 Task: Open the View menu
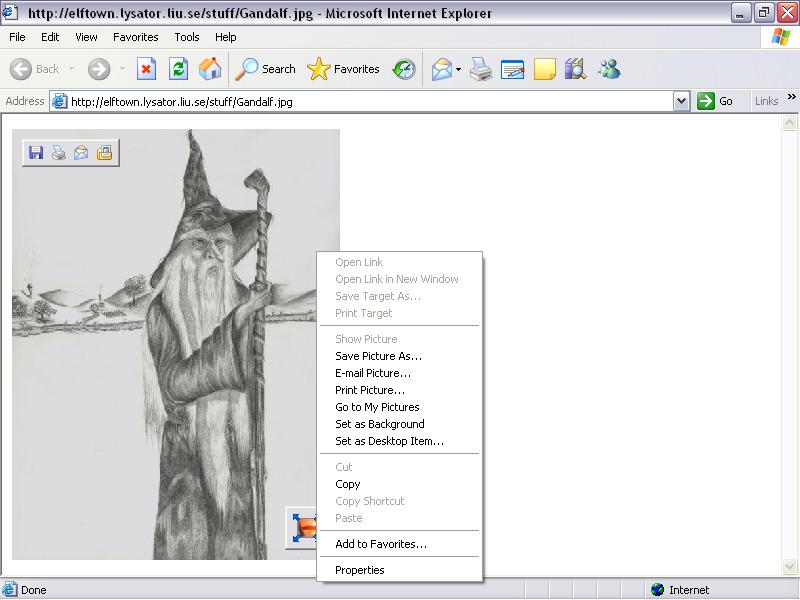point(86,37)
